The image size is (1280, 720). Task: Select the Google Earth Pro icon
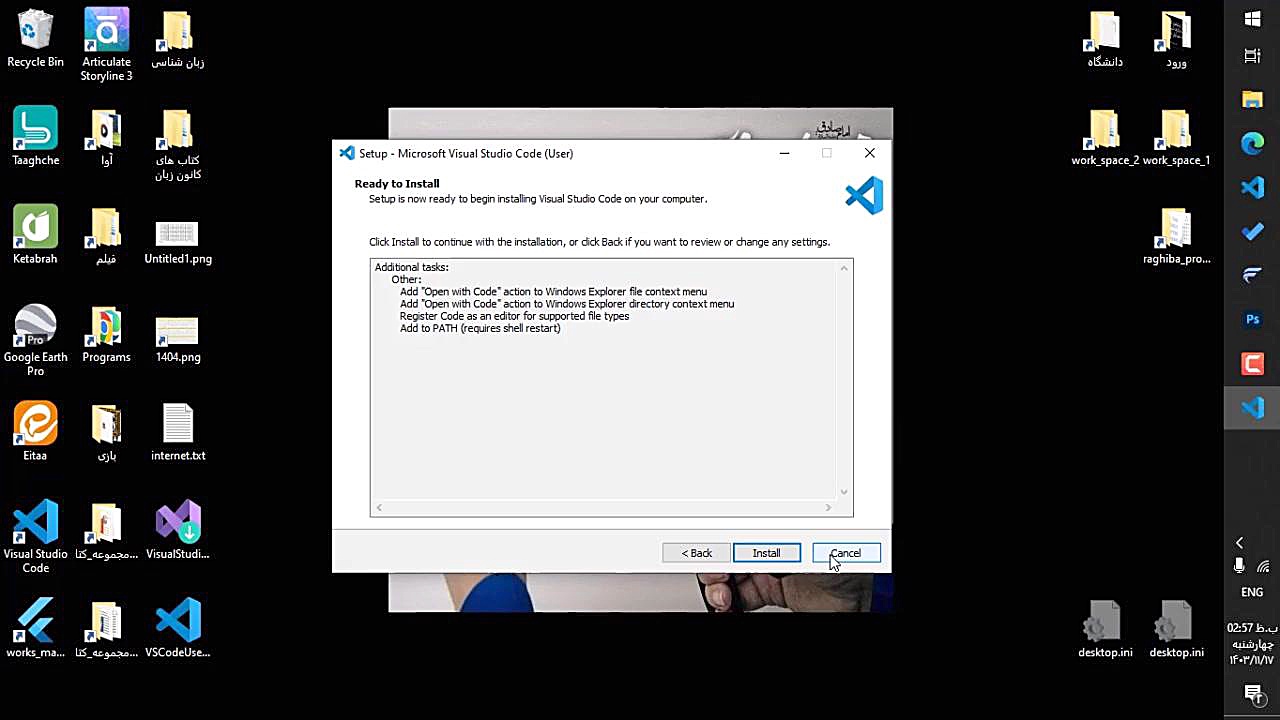pyautogui.click(x=35, y=341)
